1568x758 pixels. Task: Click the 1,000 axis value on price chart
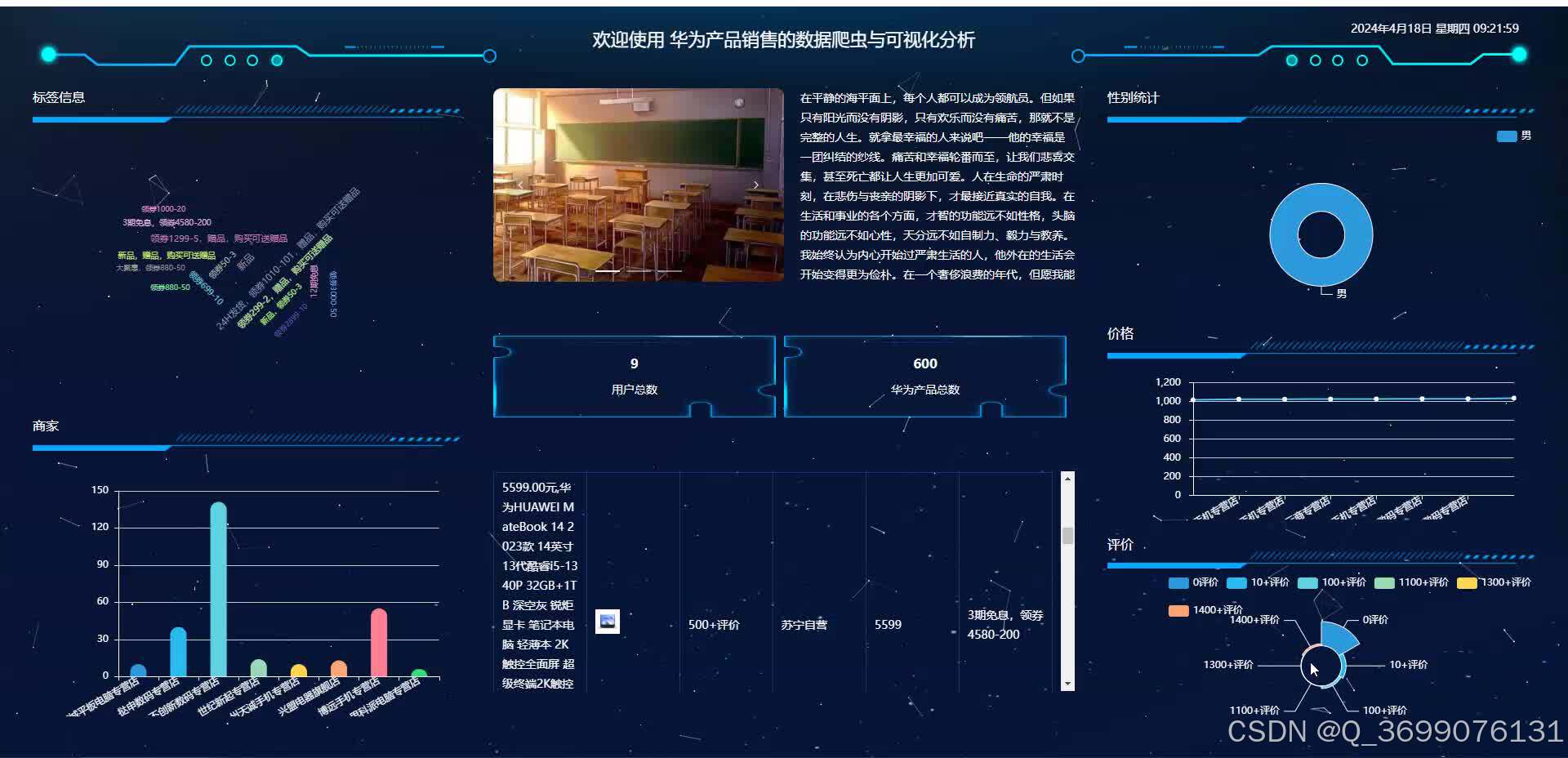[1168, 401]
